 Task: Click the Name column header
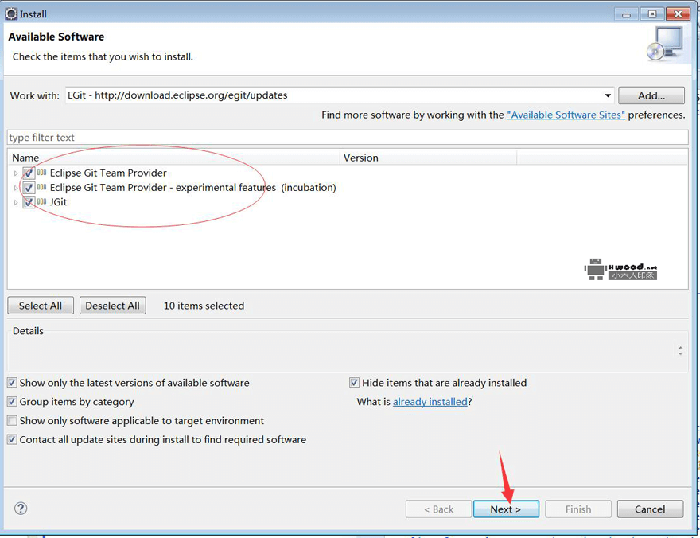tap(174, 158)
